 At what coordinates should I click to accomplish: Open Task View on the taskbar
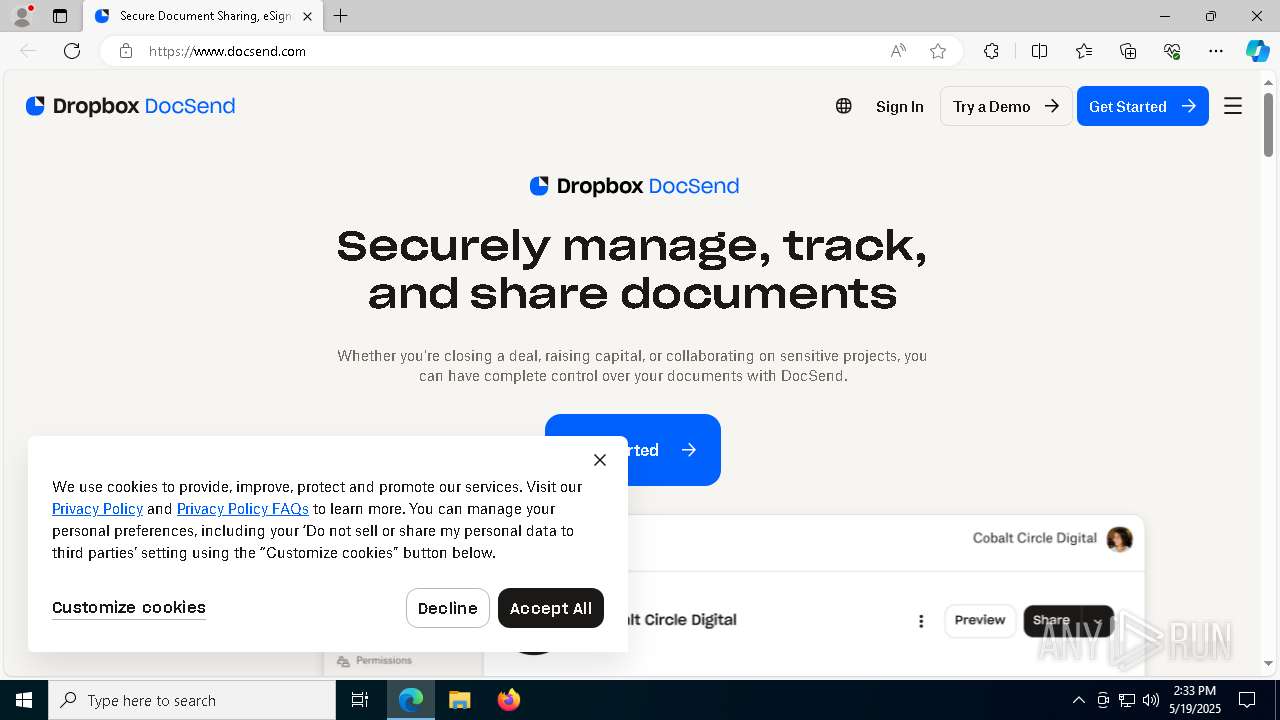coord(360,700)
